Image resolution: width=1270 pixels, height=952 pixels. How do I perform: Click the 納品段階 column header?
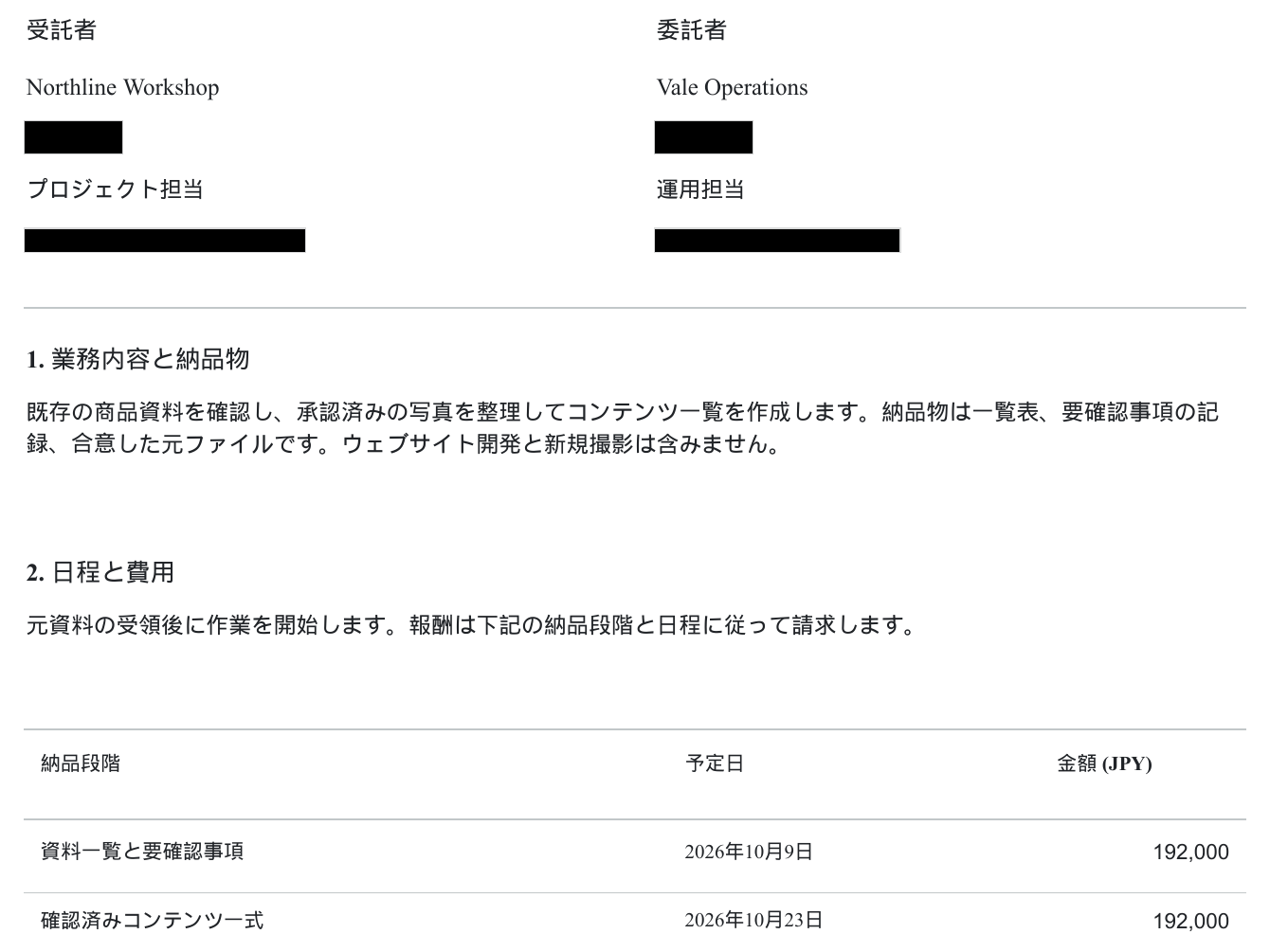tap(81, 763)
